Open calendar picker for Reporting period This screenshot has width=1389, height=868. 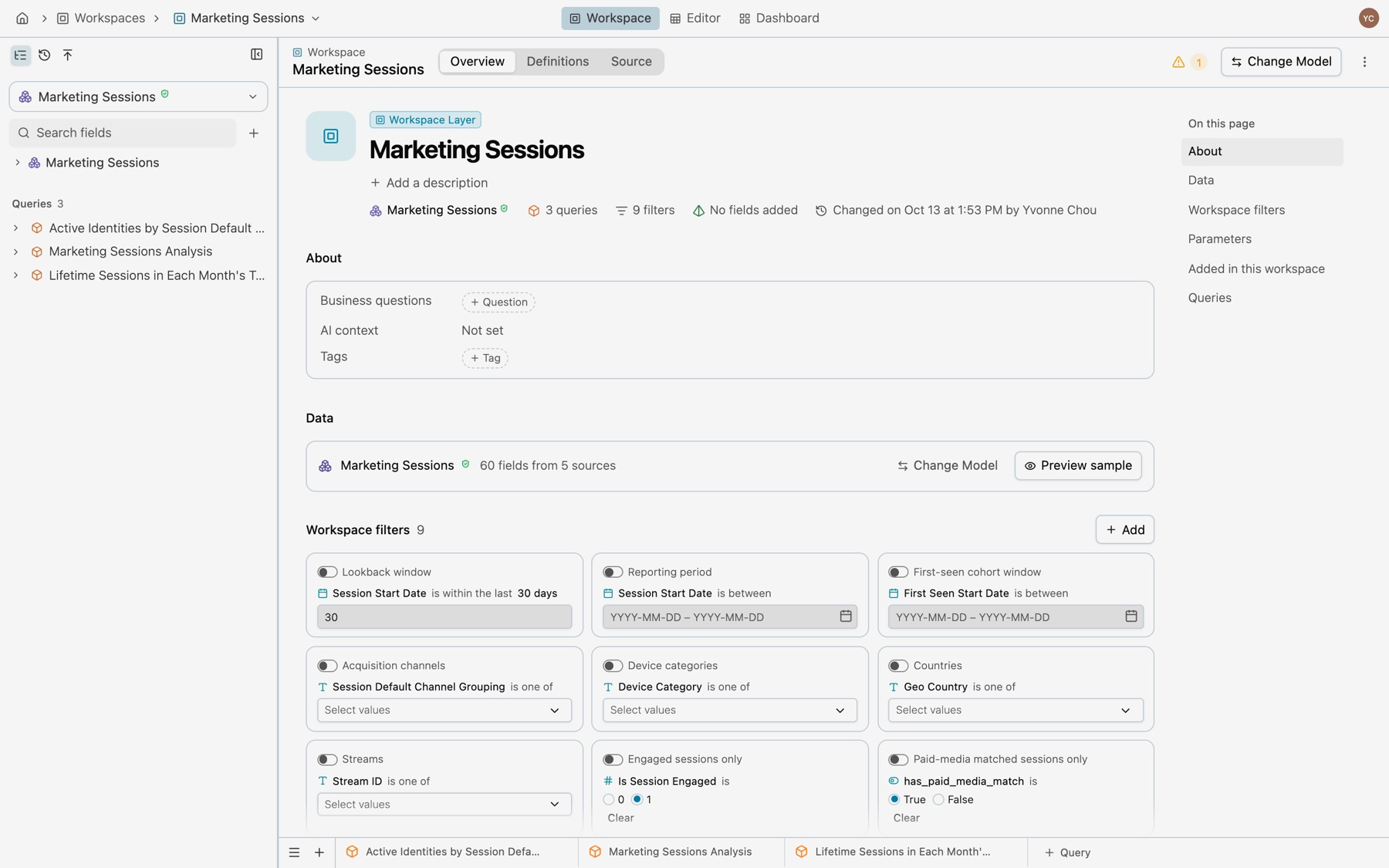[x=846, y=616]
